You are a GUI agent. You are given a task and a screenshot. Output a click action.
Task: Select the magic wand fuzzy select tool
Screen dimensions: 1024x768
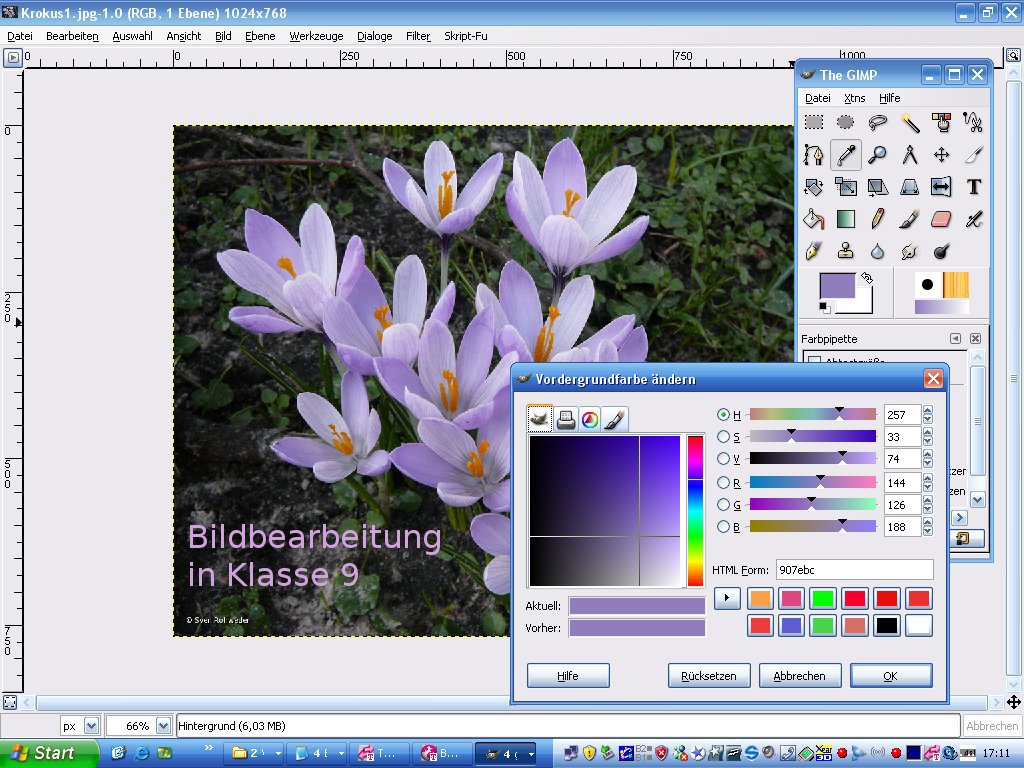[909, 121]
